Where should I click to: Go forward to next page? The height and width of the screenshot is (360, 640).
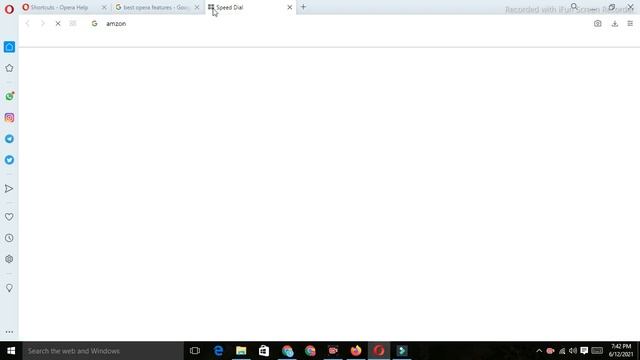coord(43,24)
